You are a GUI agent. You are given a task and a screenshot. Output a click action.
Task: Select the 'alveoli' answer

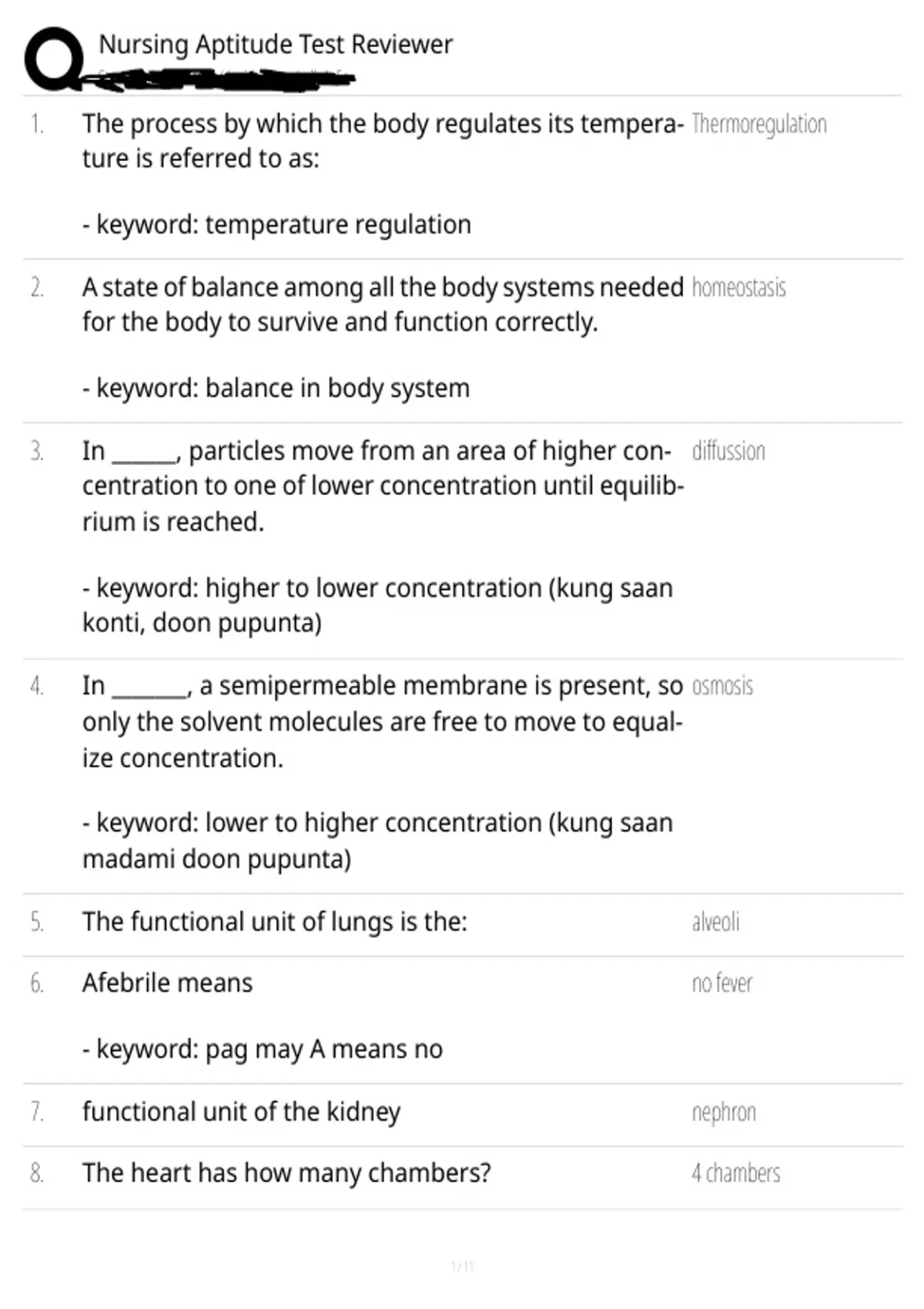[x=715, y=922]
